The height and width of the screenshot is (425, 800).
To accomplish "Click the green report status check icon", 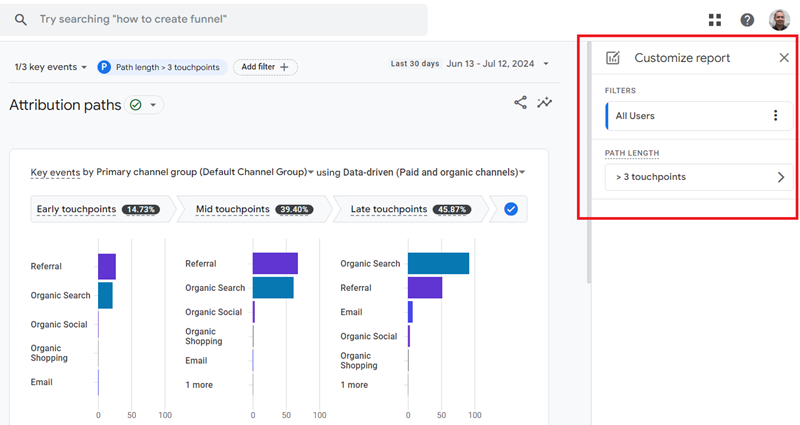I will point(135,105).
